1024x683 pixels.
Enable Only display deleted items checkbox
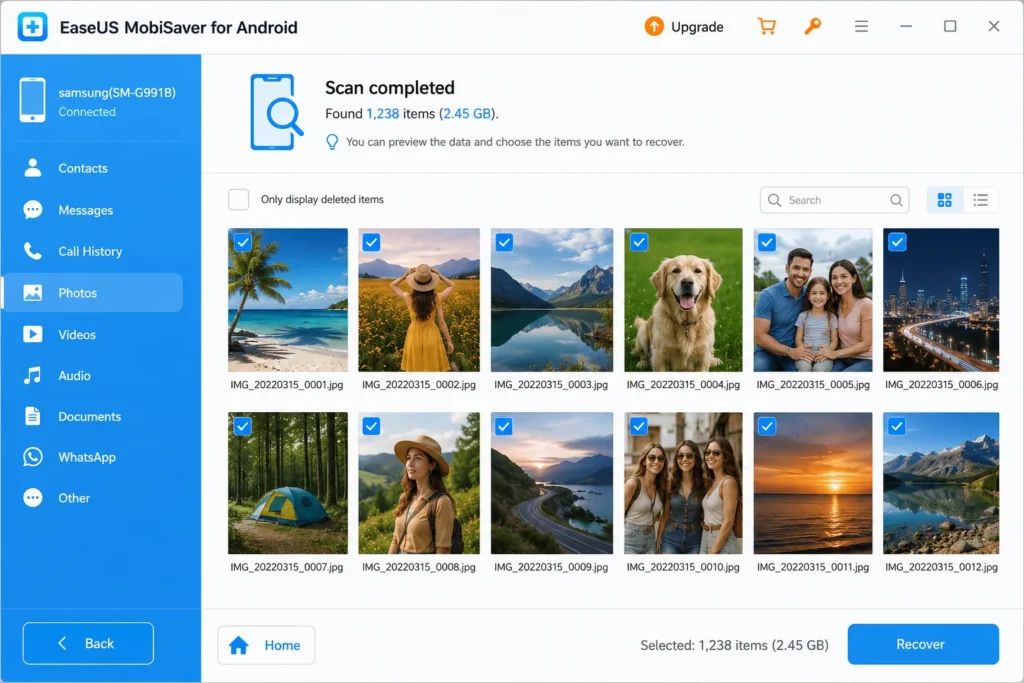pyautogui.click(x=238, y=199)
